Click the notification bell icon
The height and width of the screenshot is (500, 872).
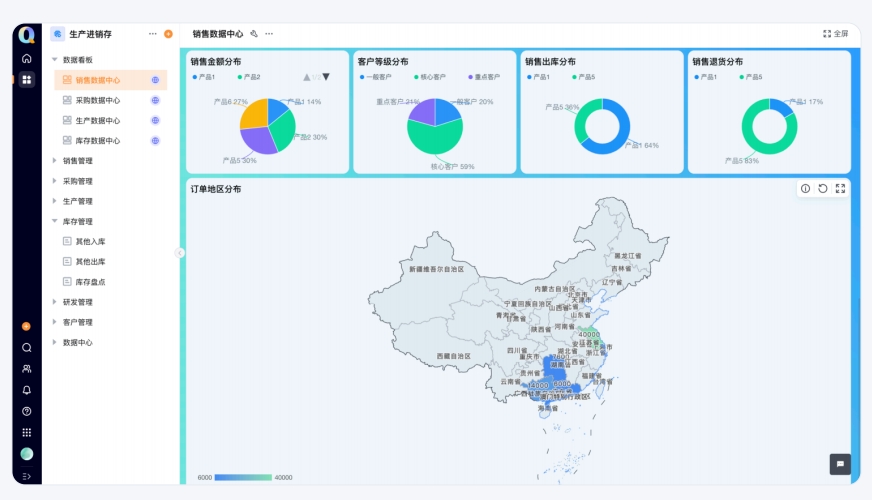coord(26,390)
